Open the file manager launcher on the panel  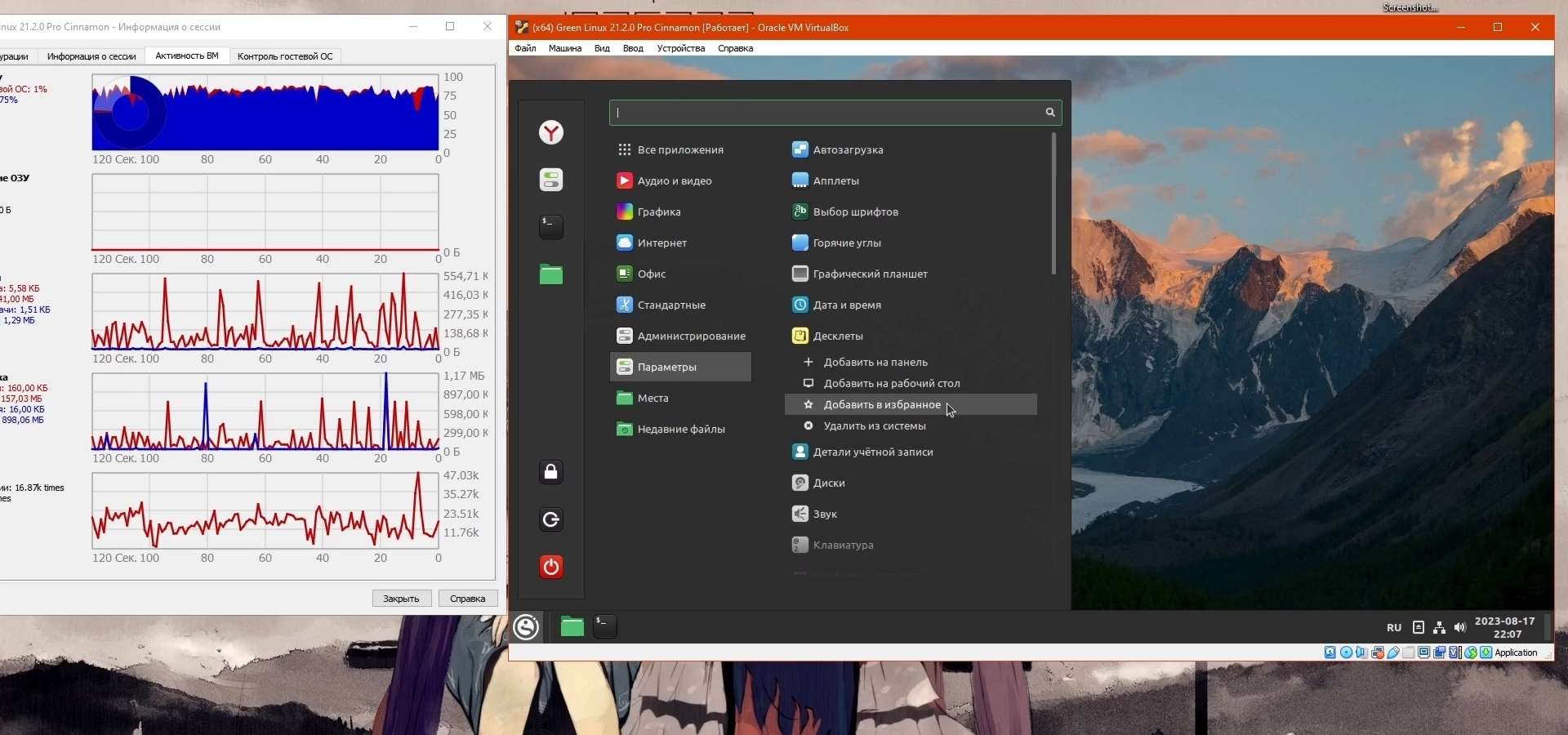(572, 626)
